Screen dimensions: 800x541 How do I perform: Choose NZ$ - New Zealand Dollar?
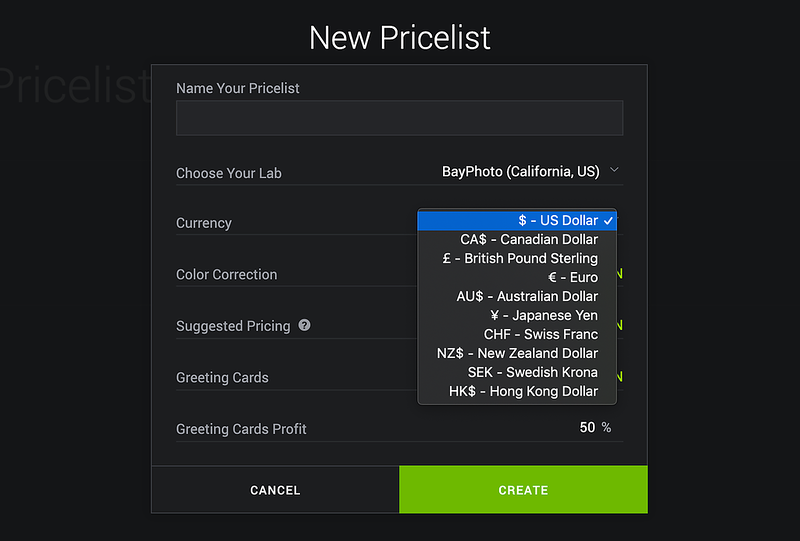click(517, 353)
